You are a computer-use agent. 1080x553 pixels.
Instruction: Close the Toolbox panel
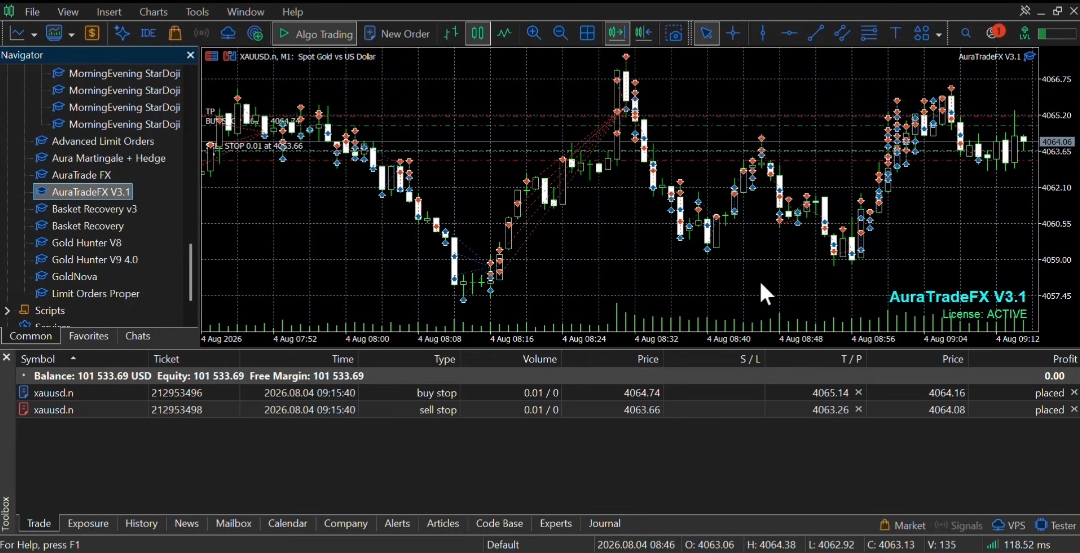click(x=6, y=358)
